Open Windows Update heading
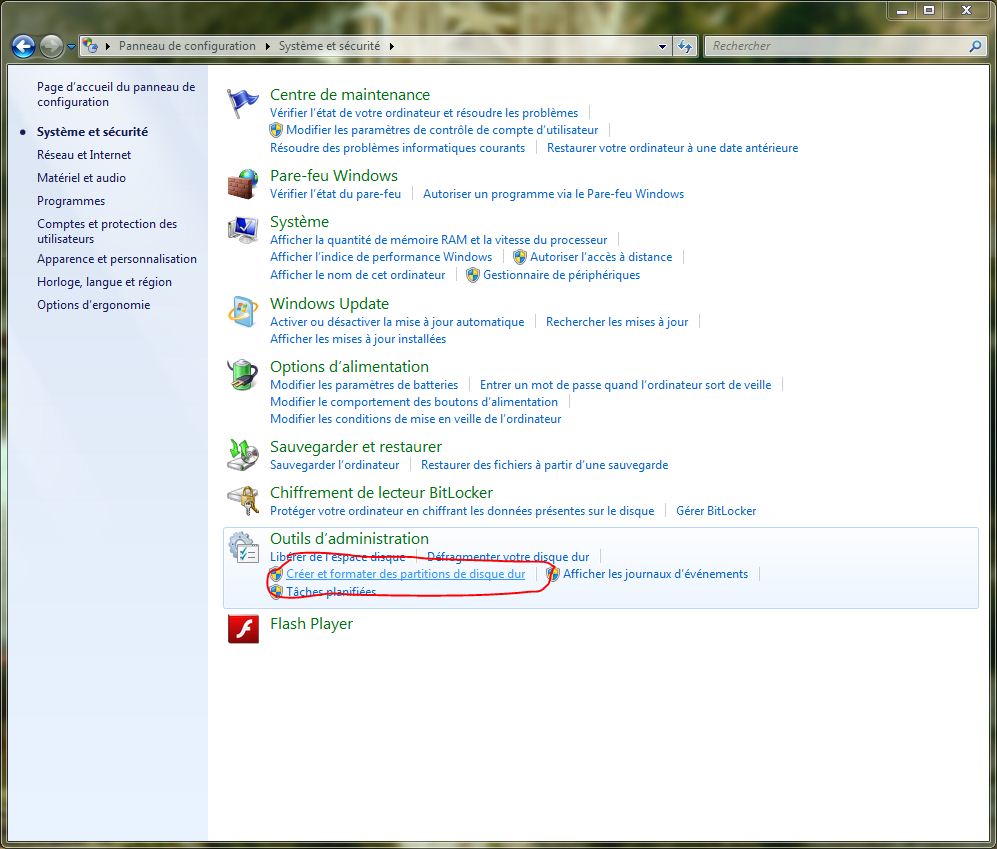The width and height of the screenshot is (997, 849). (329, 303)
